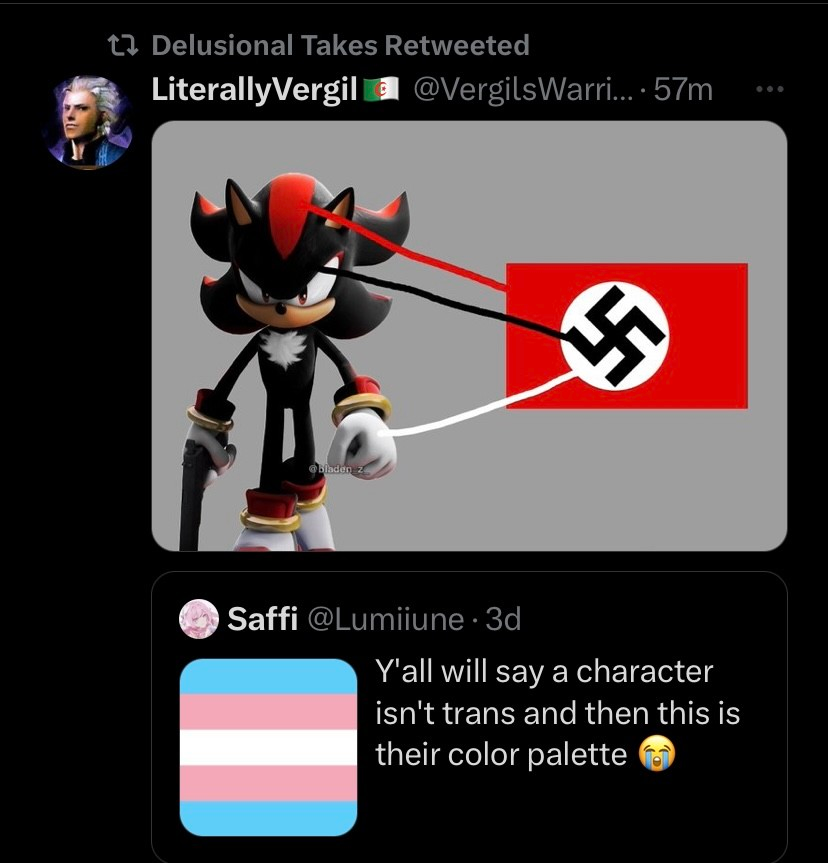Click Saffi's small profile avatar
The image size is (828, 863).
pos(198,619)
